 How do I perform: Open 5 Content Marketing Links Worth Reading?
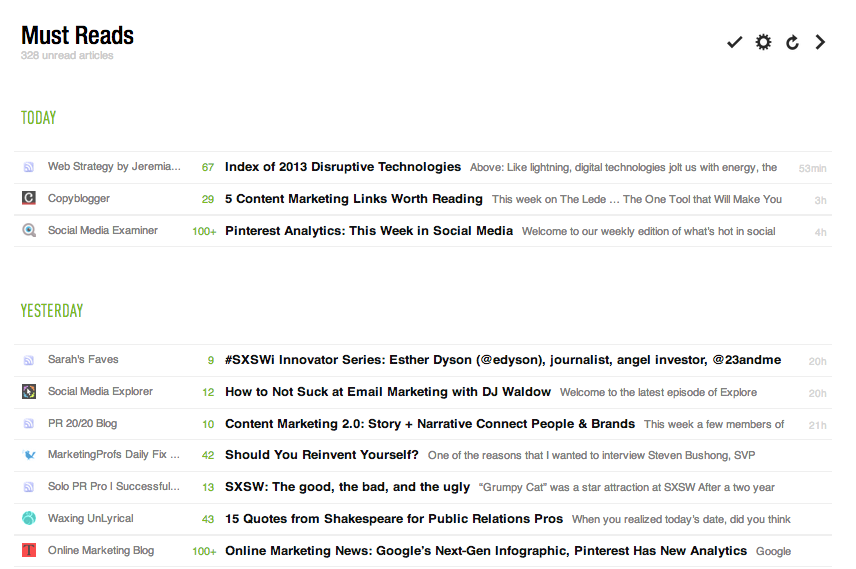click(354, 199)
